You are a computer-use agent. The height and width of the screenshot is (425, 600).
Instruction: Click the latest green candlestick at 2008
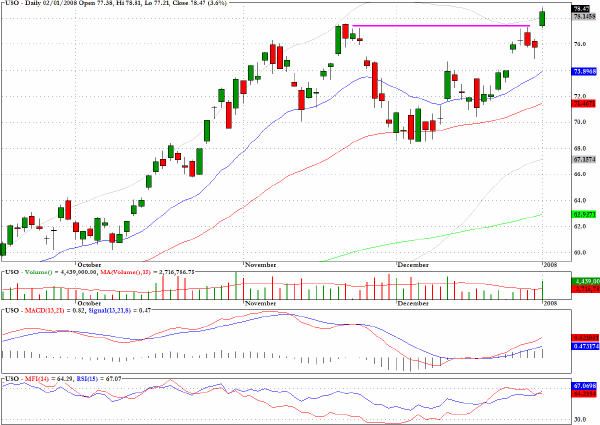[542, 19]
